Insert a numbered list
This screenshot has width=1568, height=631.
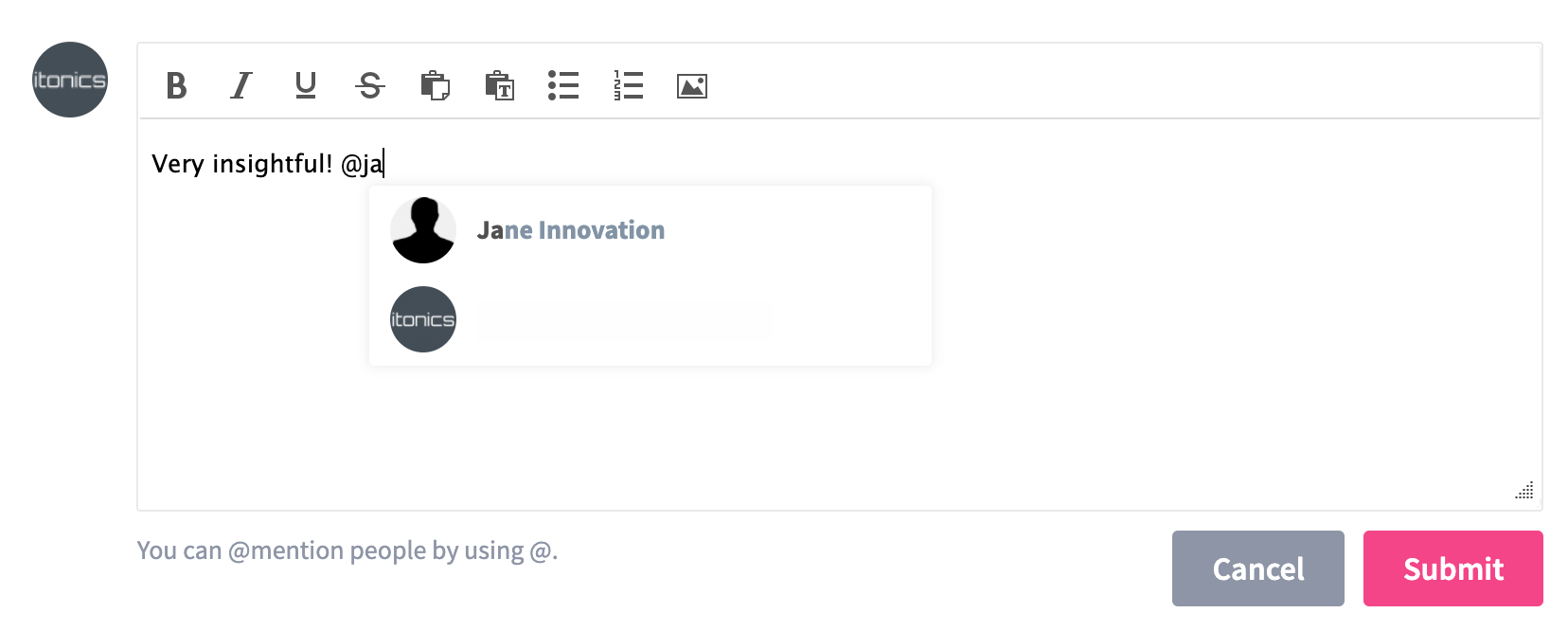(x=628, y=86)
